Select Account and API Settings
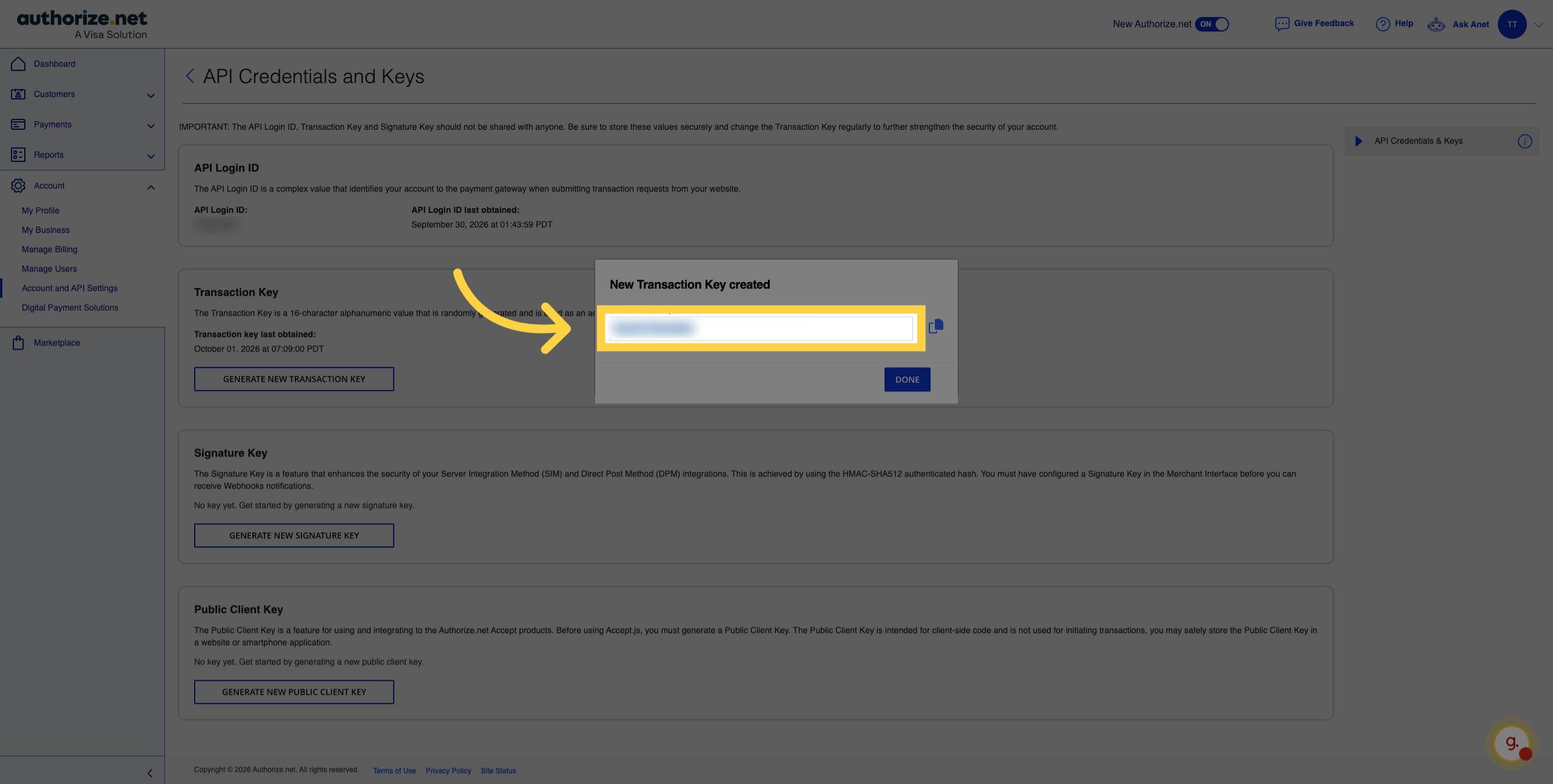 click(70, 288)
